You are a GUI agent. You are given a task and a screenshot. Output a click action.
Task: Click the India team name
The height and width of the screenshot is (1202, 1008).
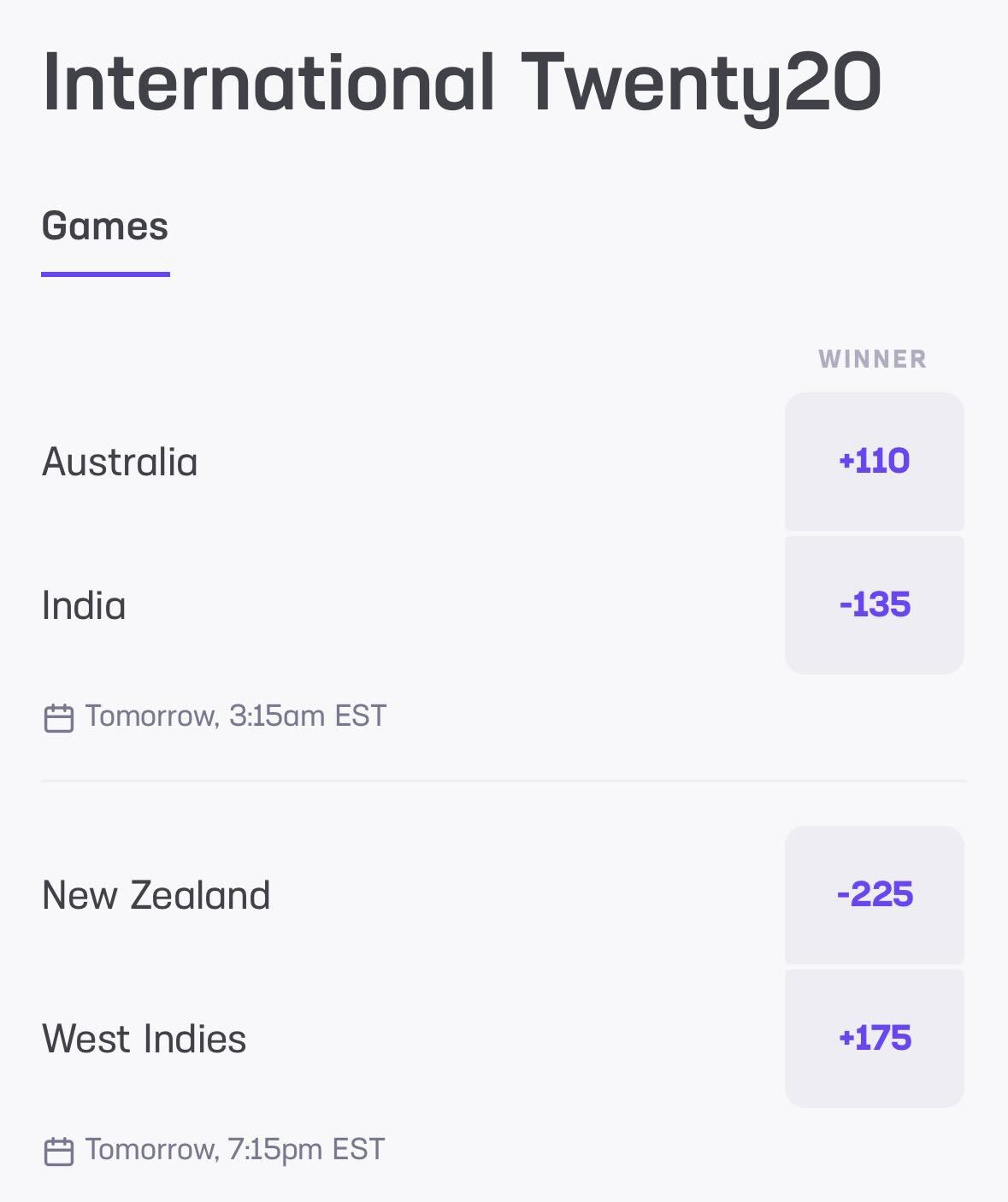(84, 606)
